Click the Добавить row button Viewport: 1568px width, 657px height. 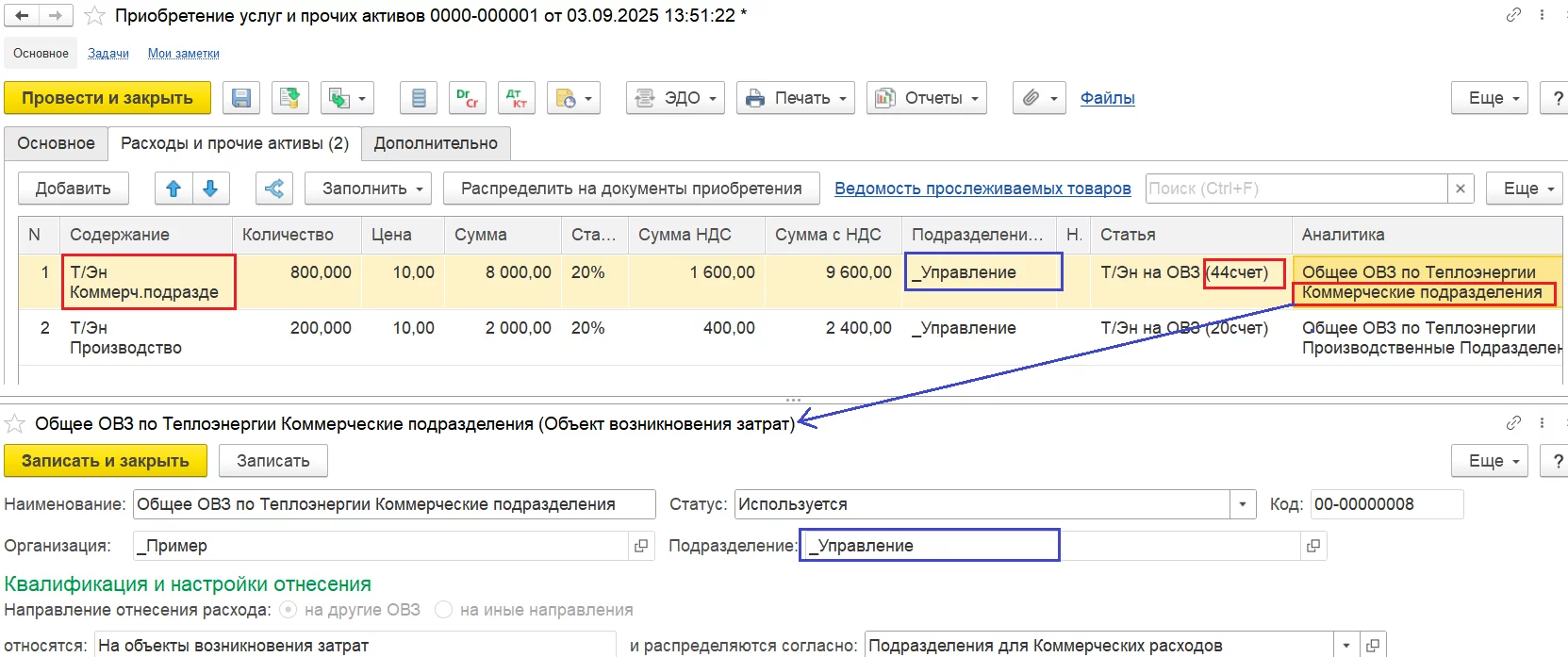74,189
